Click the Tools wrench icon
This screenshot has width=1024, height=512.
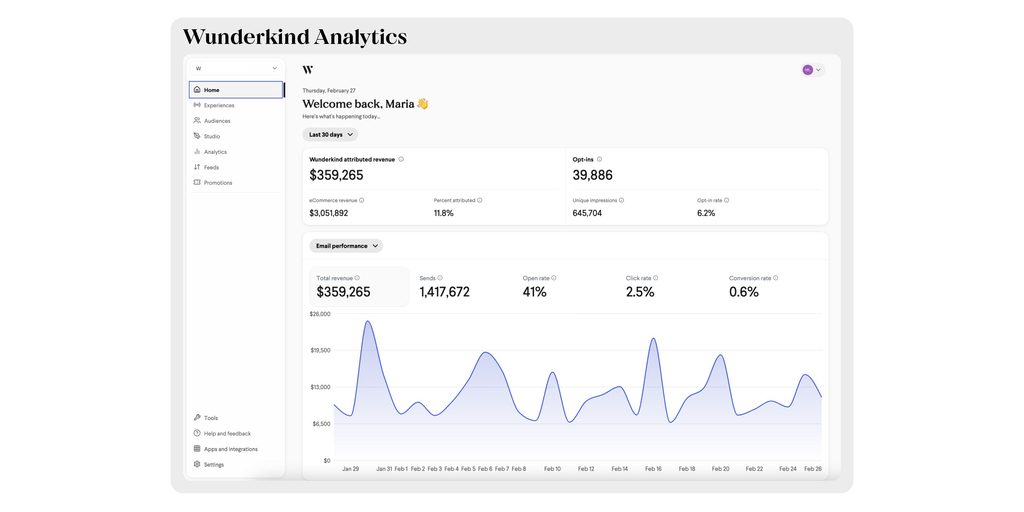[197, 418]
